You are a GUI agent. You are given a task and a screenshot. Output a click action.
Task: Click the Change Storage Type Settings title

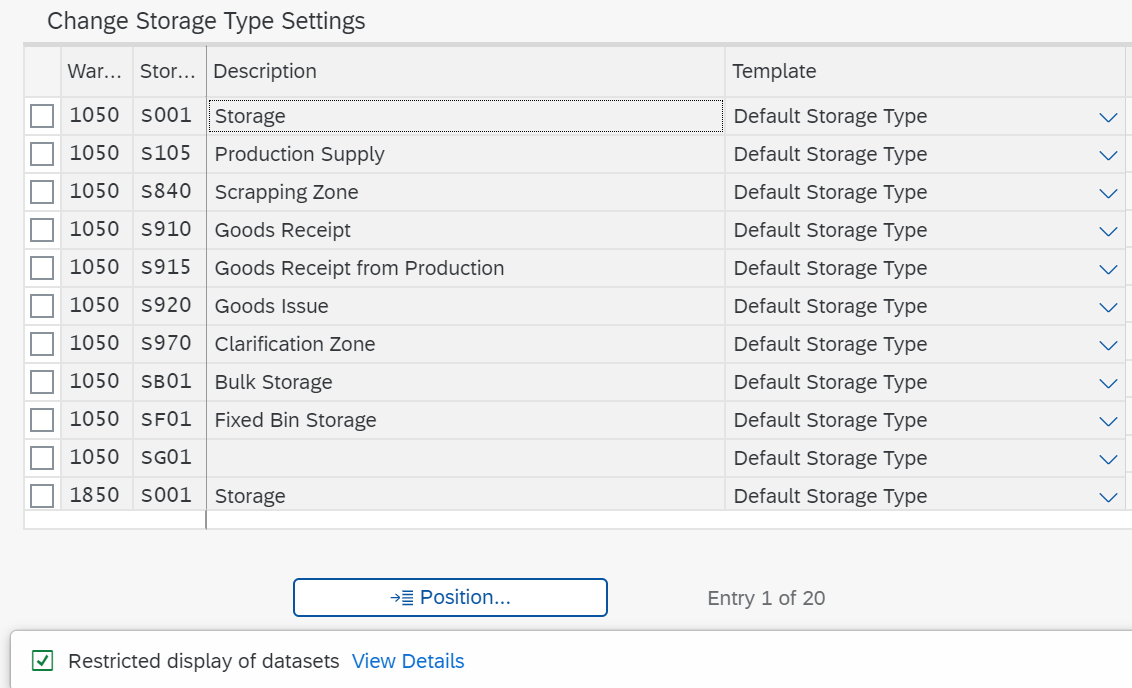(206, 21)
